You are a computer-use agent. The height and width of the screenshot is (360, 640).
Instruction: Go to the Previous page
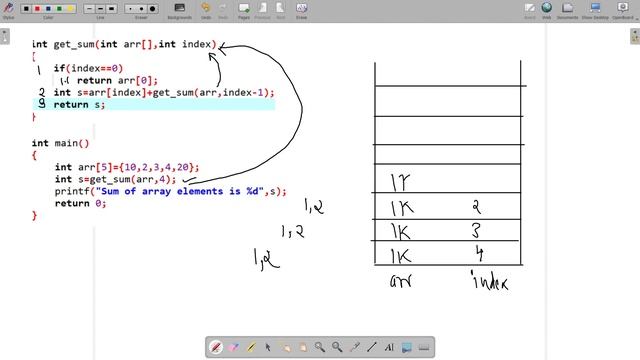click(x=262, y=10)
